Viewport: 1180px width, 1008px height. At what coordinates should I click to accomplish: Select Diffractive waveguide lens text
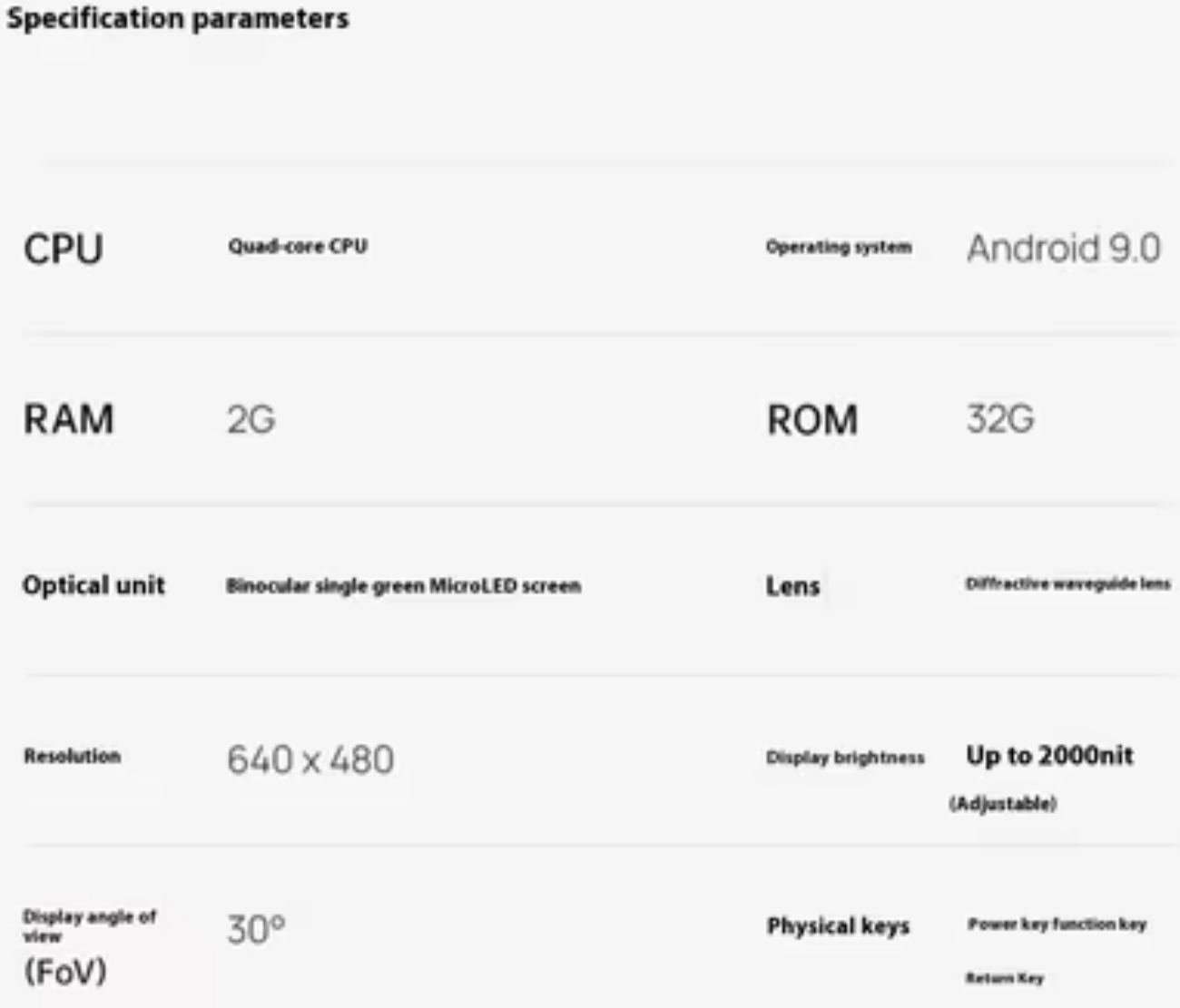(x=1067, y=583)
